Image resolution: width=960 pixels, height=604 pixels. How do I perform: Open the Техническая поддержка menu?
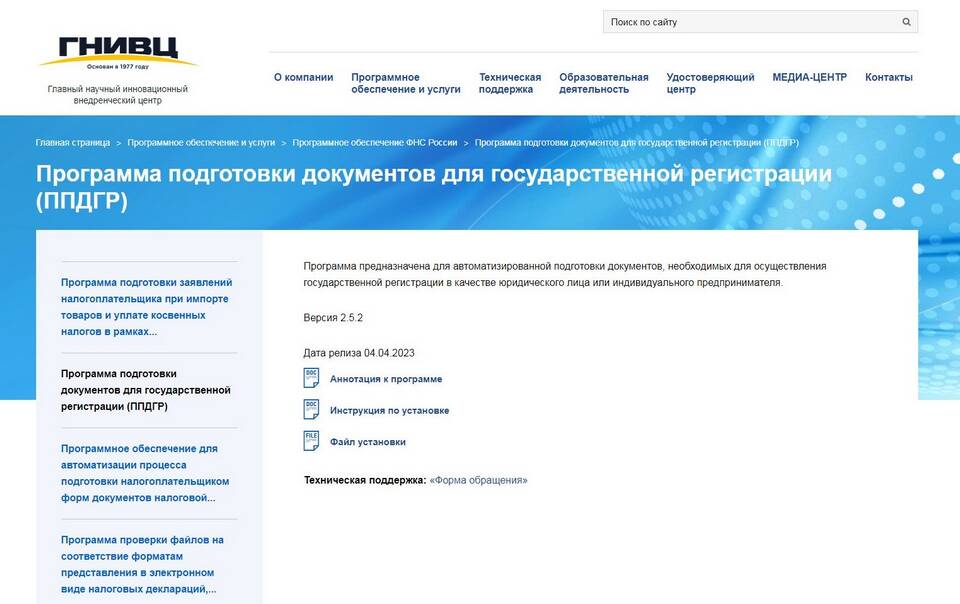click(510, 83)
